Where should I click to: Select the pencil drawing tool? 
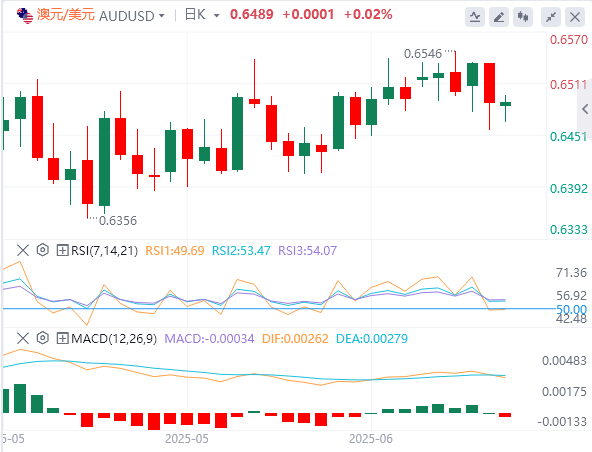tap(499, 17)
